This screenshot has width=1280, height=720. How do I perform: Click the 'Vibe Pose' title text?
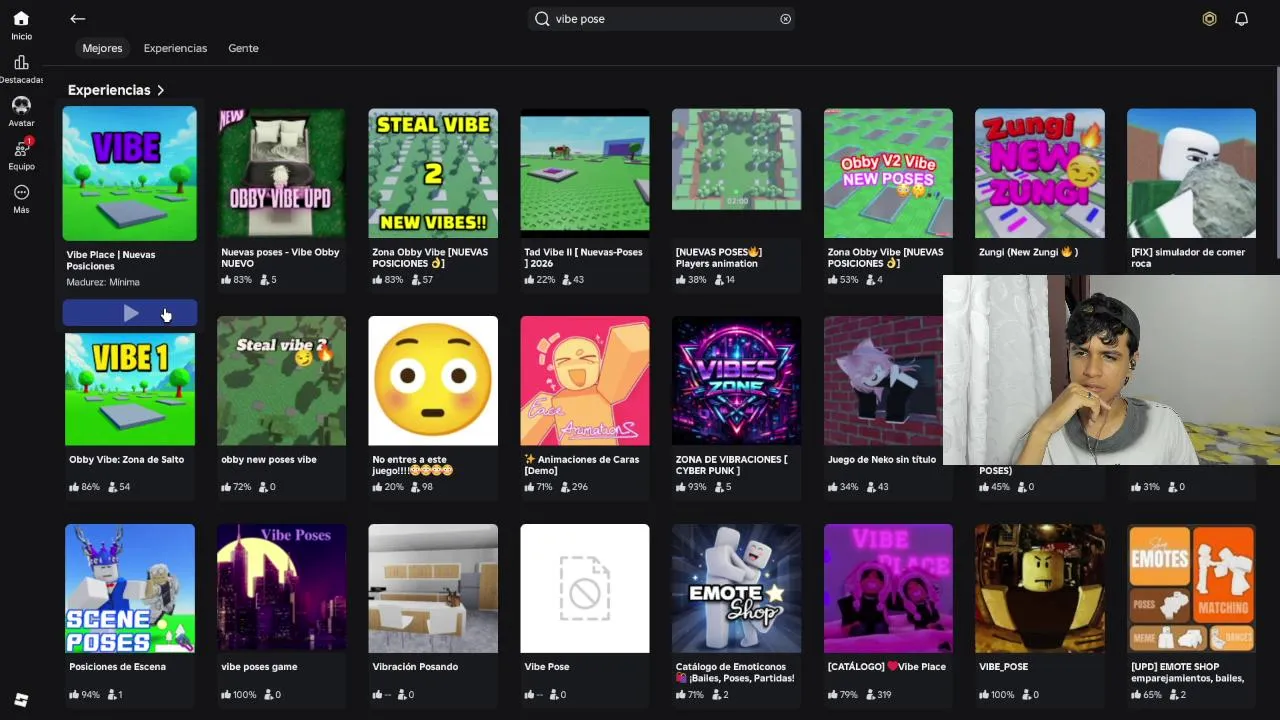tap(547, 667)
